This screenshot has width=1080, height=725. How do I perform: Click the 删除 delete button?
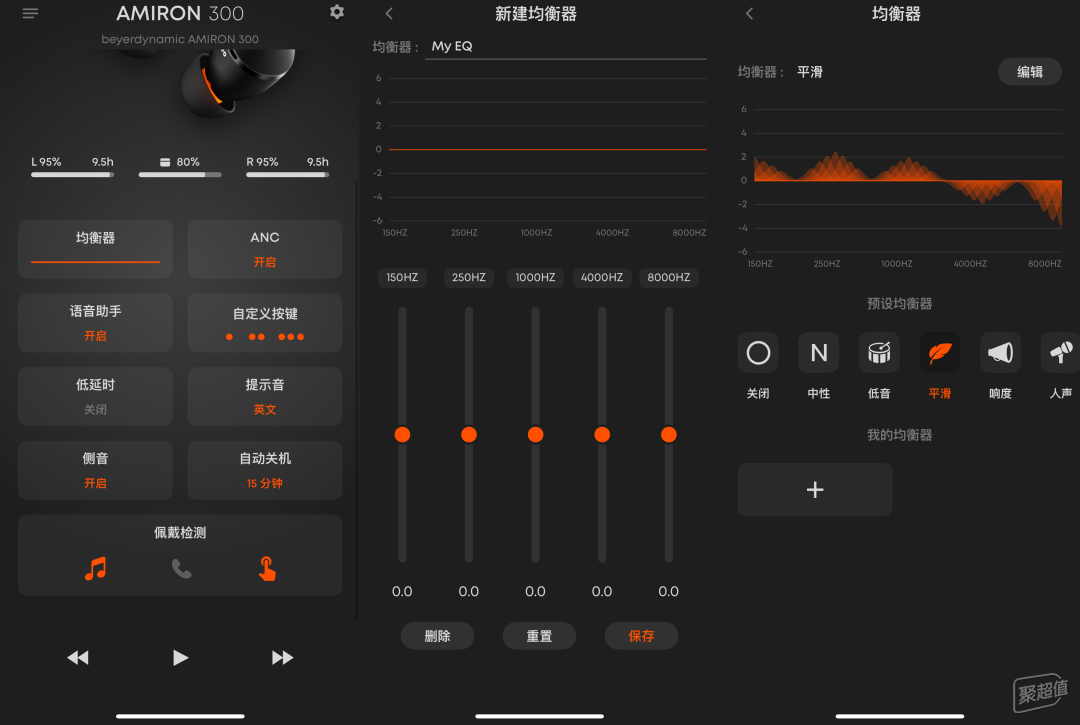437,636
